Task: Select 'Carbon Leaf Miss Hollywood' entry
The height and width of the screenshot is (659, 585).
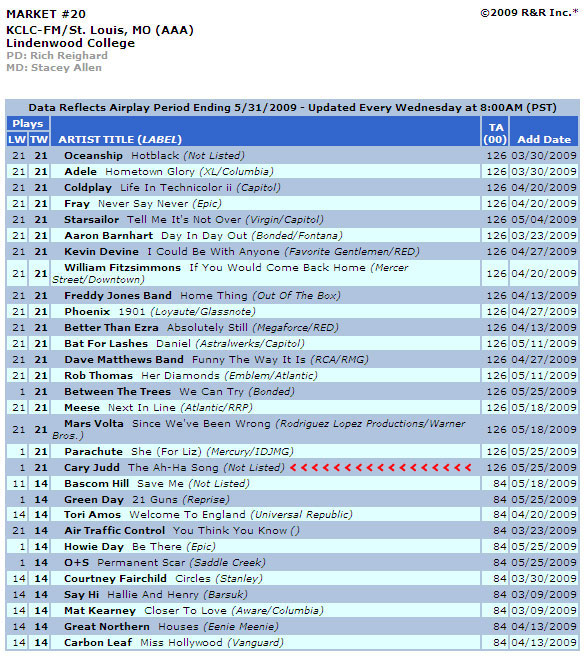Action: (174, 642)
